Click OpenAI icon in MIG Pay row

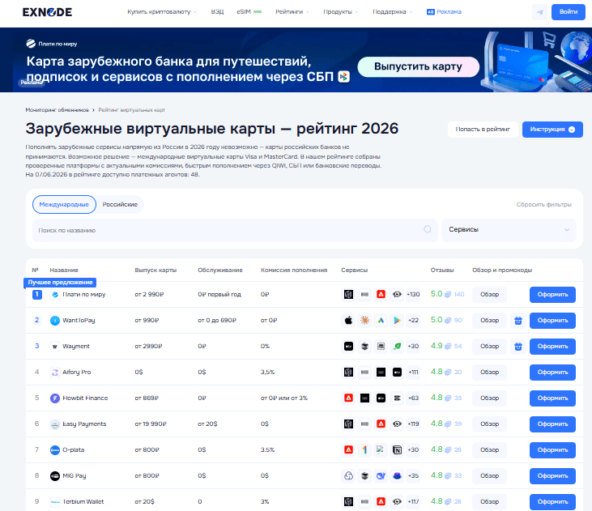click(x=348, y=475)
